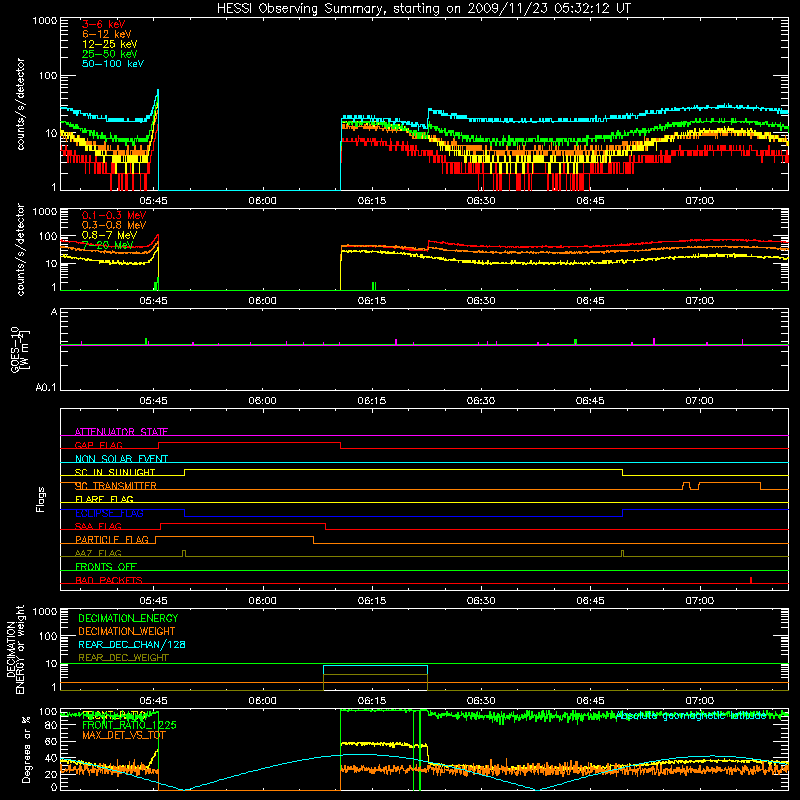The height and width of the screenshot is (800, 800).
Task: Click the GOES-10 axis label
Action: [19, 349]
